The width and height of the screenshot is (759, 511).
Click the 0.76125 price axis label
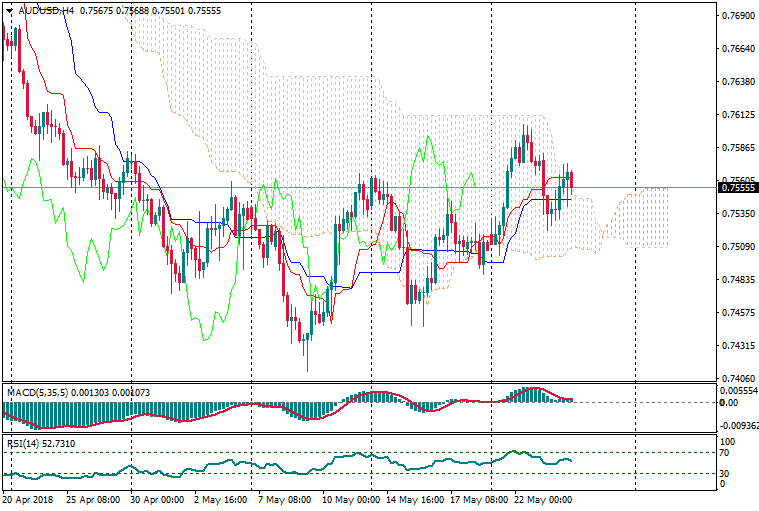[x=736, y=115]
